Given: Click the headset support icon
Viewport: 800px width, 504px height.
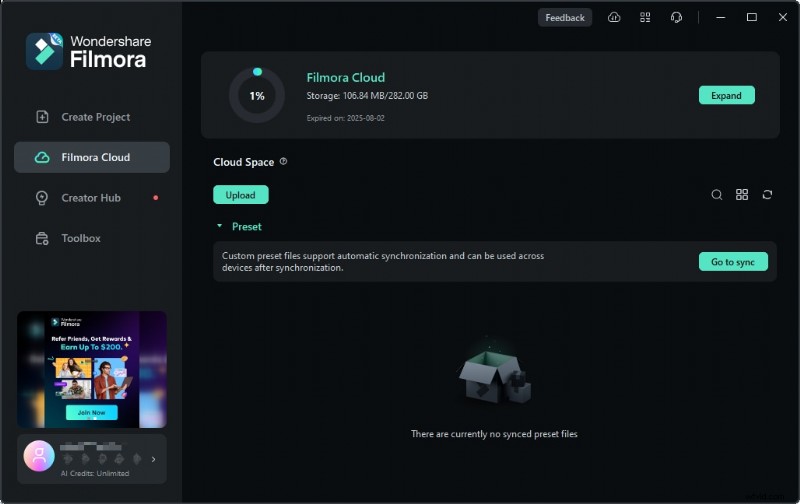Looking at the screenshot, I should point(677,17).
